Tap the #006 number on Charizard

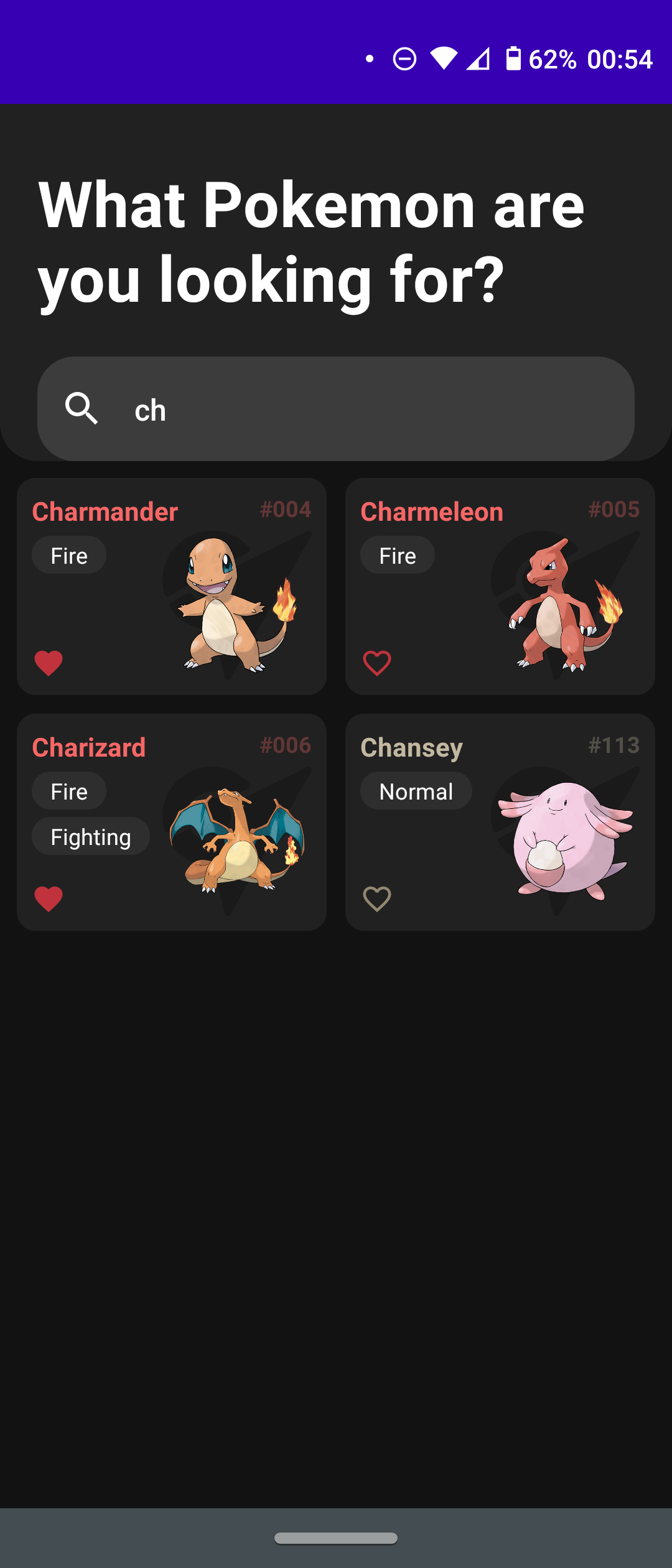coord(286,745)
